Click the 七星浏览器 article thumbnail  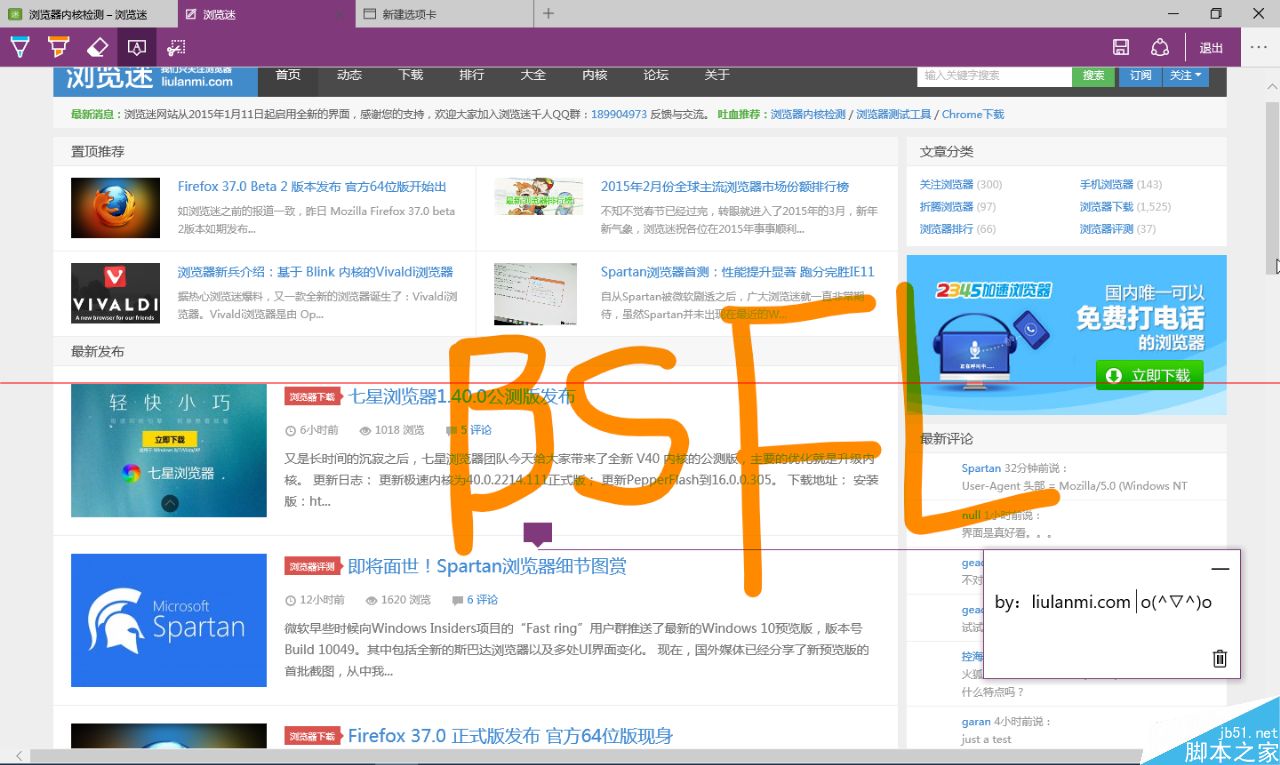169,450
